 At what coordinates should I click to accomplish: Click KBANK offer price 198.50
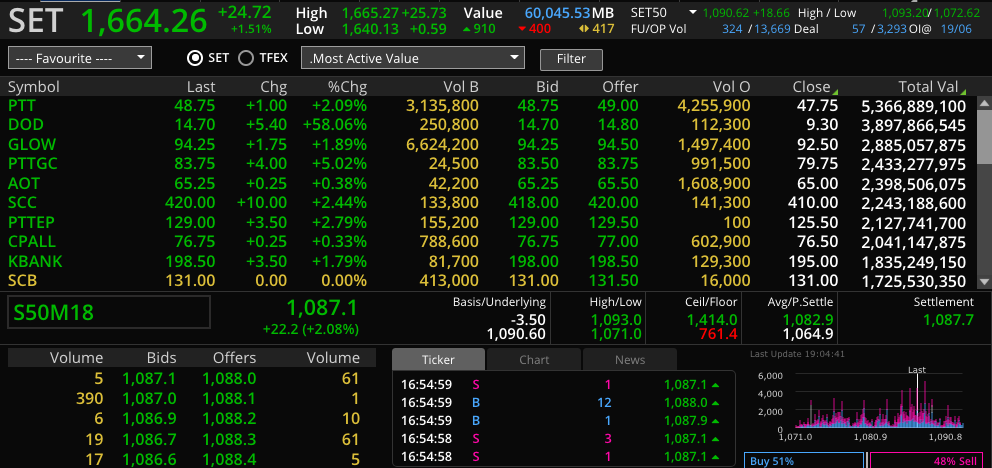(x=612, y=262)
